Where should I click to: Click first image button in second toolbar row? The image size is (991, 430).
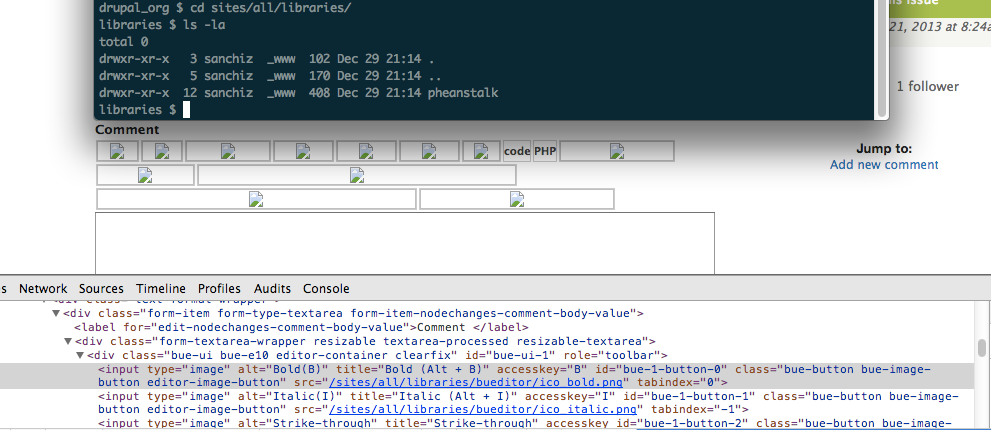click(x=145, y=175)
